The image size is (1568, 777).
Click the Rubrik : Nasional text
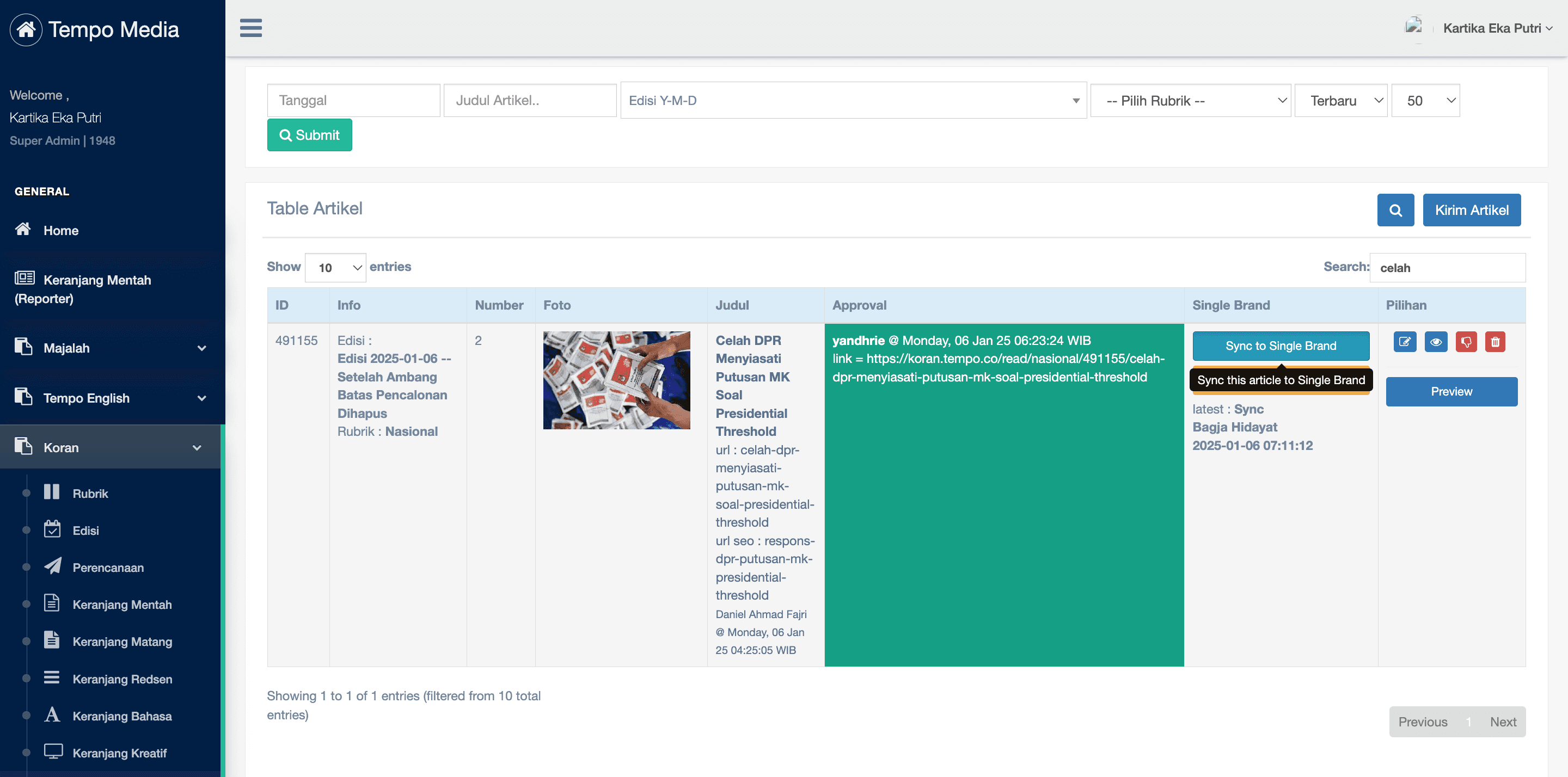387,431
